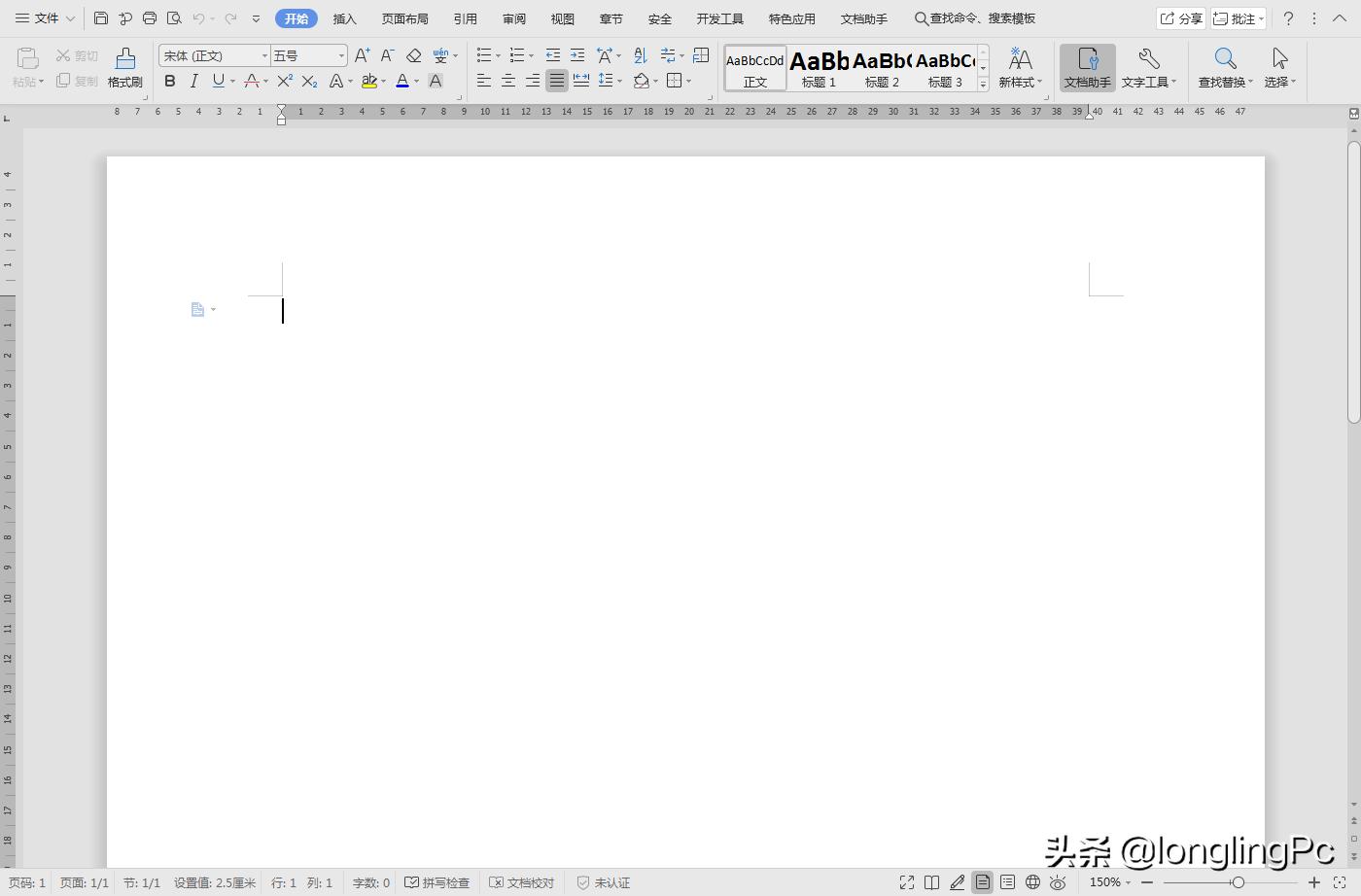Open the 页面布局 (Page Layout) tab

point(404,18)
